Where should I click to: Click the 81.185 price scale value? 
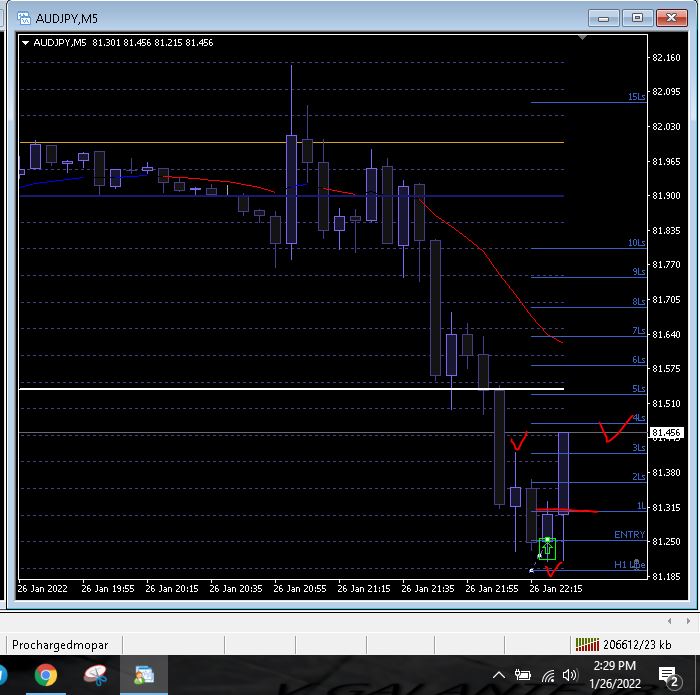[x=666, y=576]
